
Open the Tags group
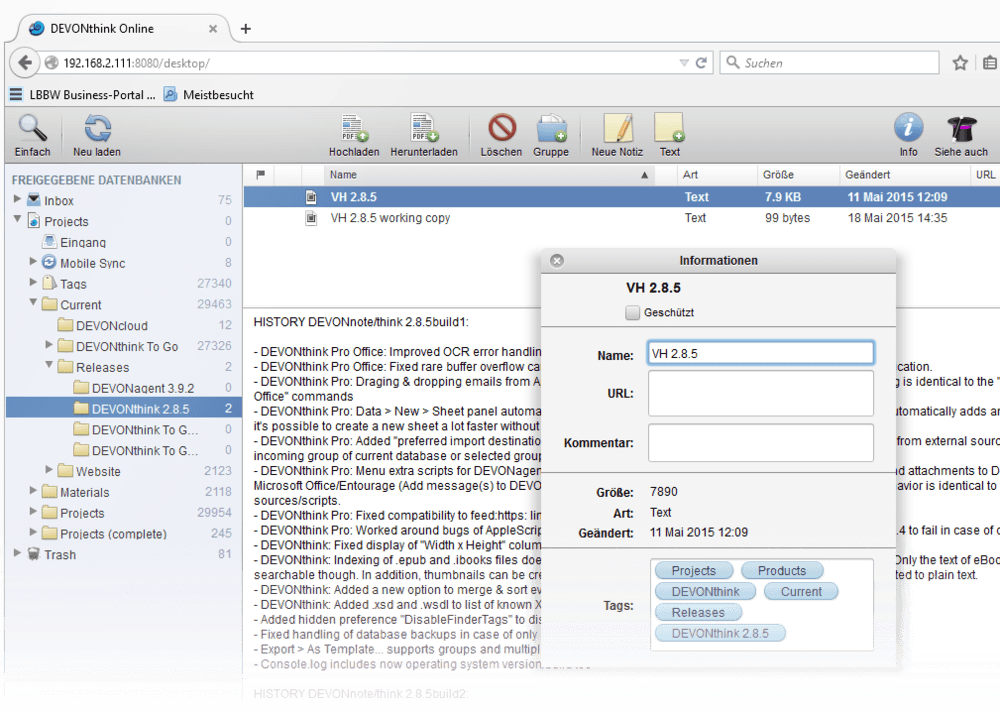(73, 284)
